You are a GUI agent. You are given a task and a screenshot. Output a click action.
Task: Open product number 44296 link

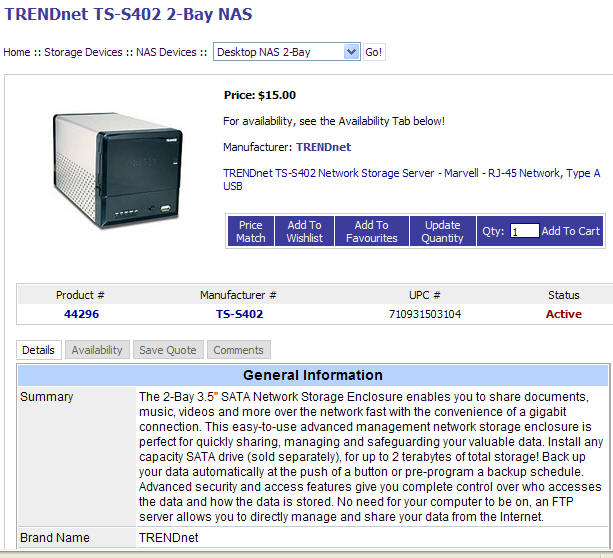[81, 314]
